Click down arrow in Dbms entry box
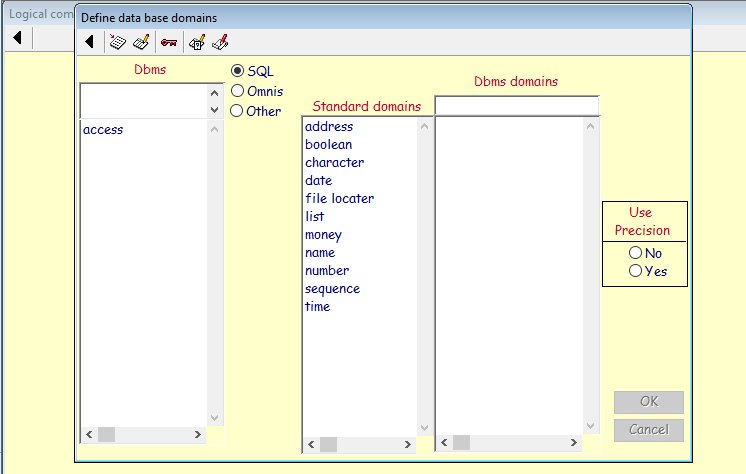This screenshot has height=474, width=746. [214, 110]
